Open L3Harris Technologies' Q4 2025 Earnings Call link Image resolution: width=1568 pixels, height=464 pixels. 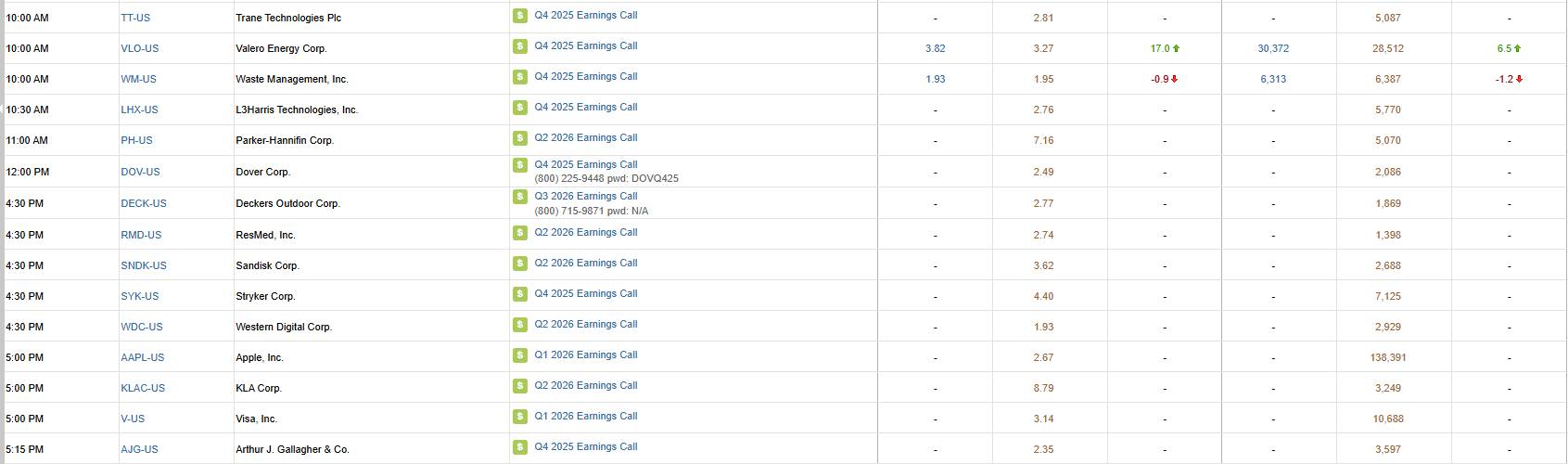tap(585, 107)
